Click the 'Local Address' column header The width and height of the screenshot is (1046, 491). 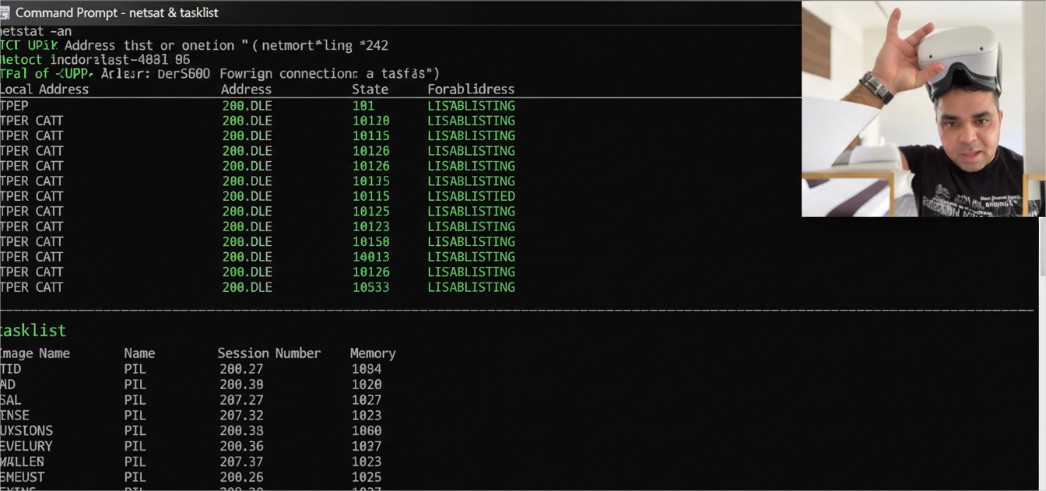point(45,89)
